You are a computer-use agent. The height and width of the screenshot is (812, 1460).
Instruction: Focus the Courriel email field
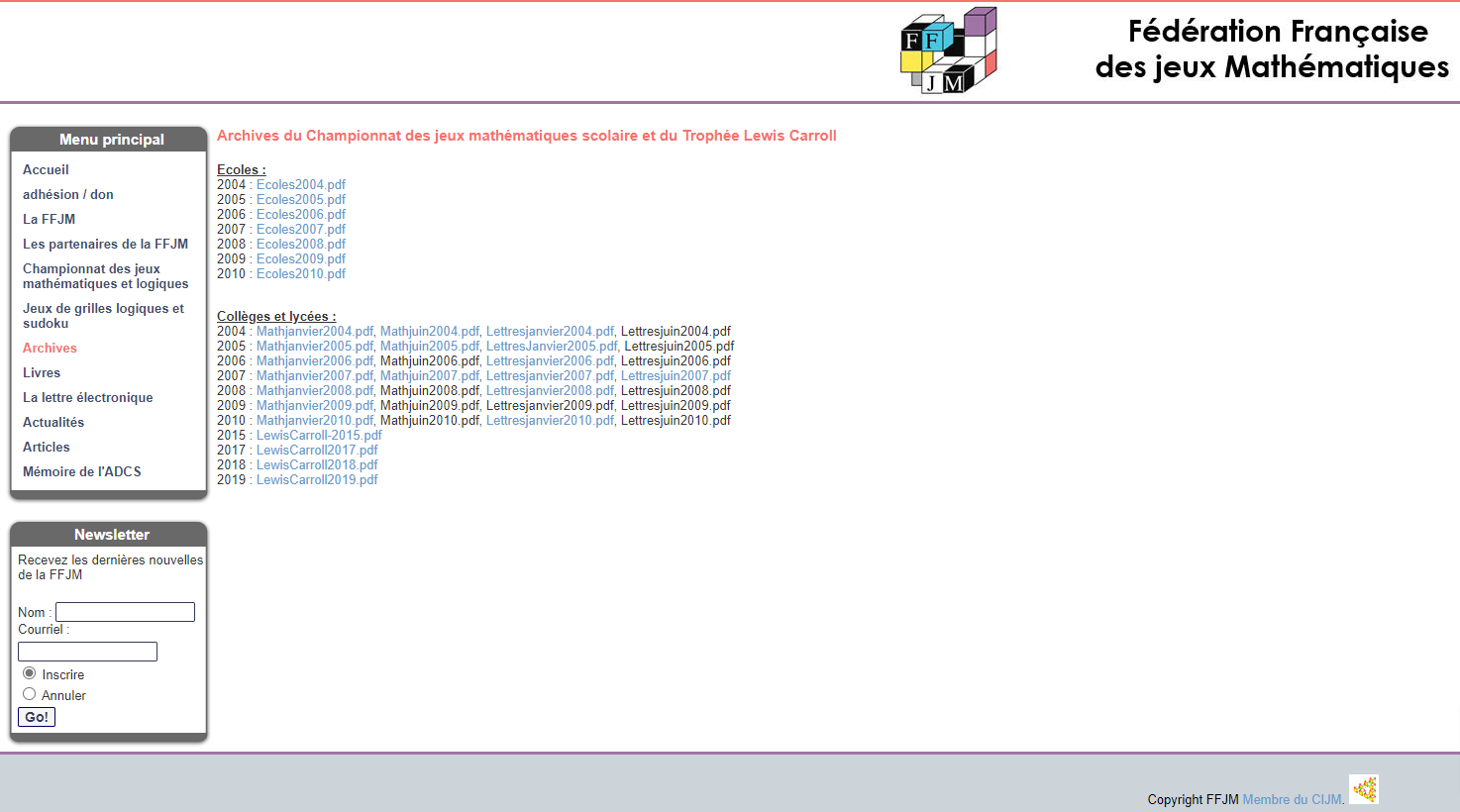coord(87,652)
